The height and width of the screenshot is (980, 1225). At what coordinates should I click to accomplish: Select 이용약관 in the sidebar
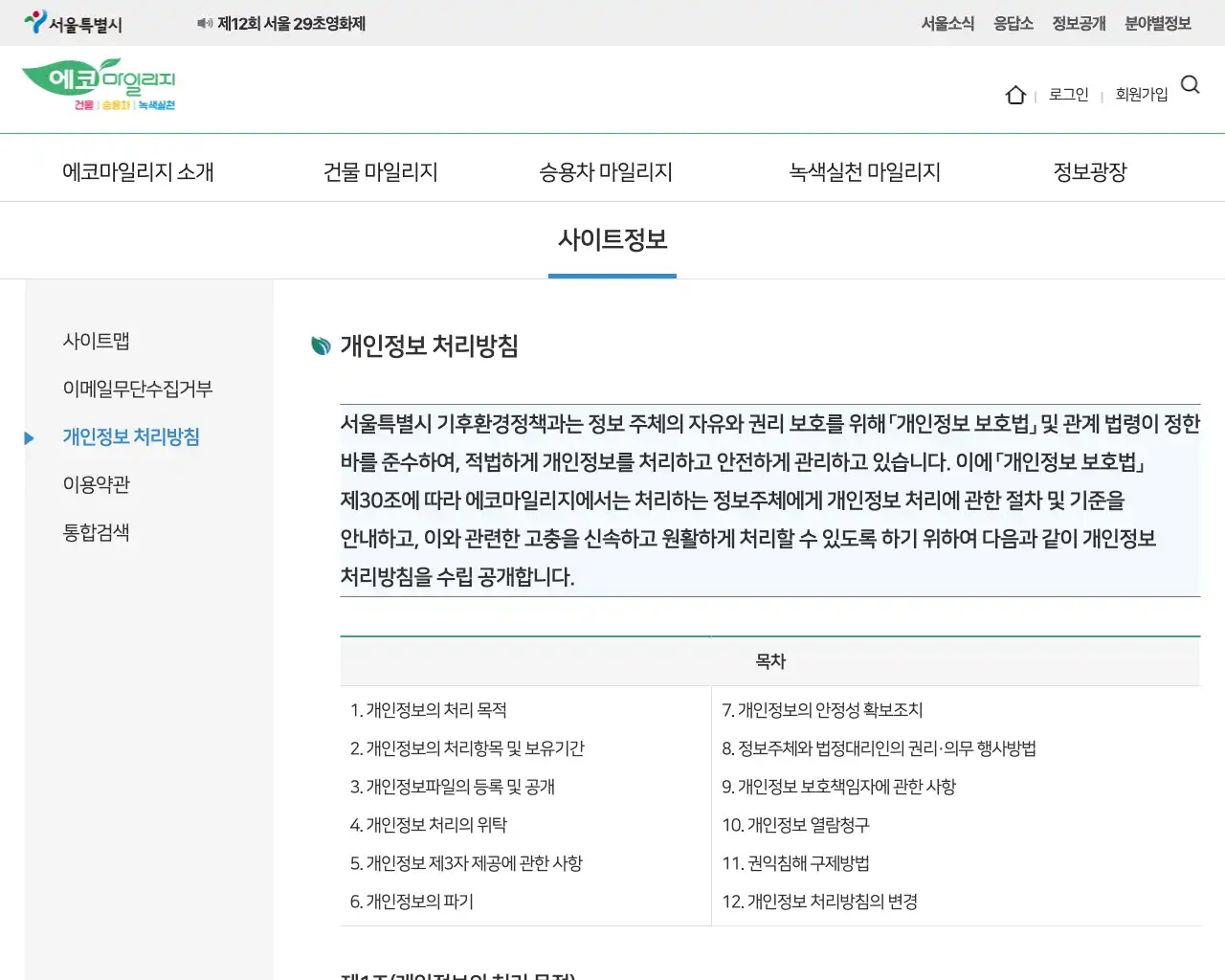point(97,484)
